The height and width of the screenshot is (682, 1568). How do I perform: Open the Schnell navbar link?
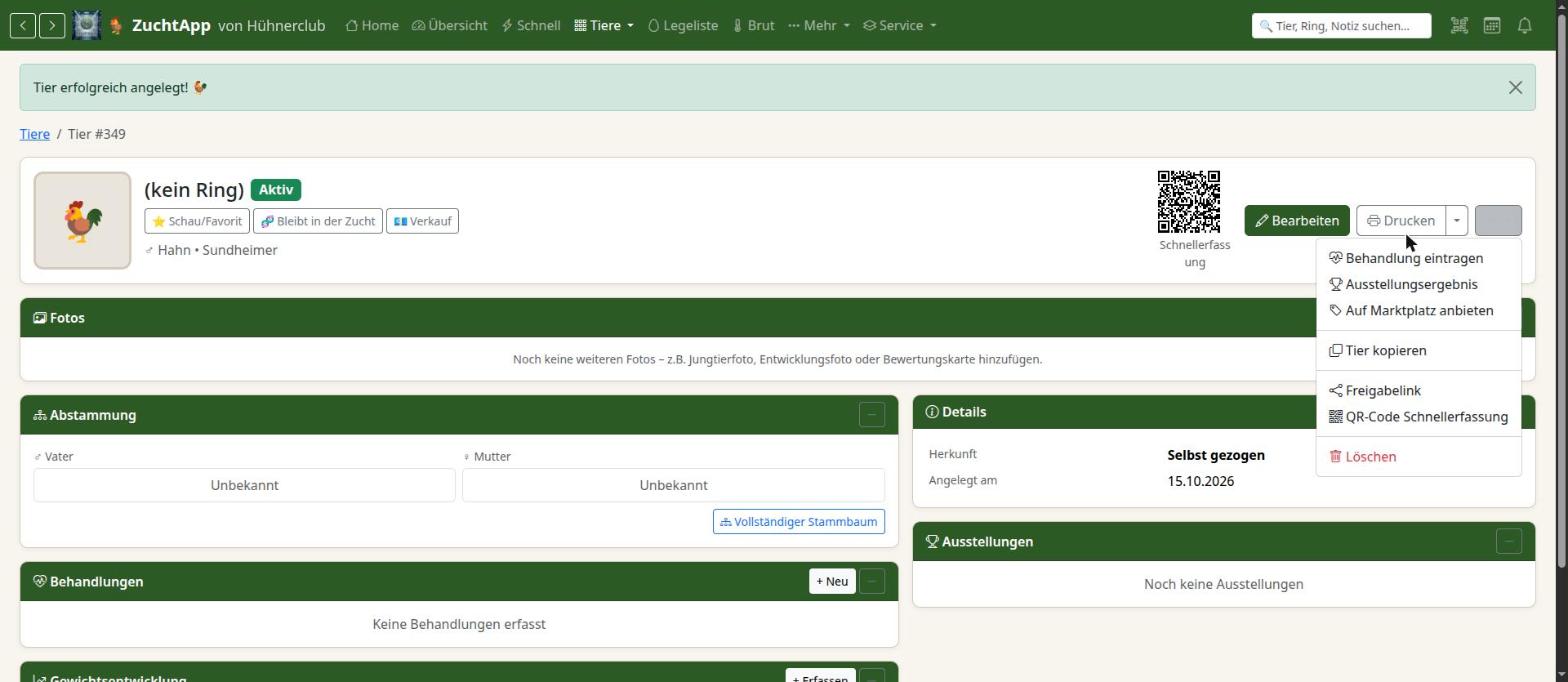point(531,25)
